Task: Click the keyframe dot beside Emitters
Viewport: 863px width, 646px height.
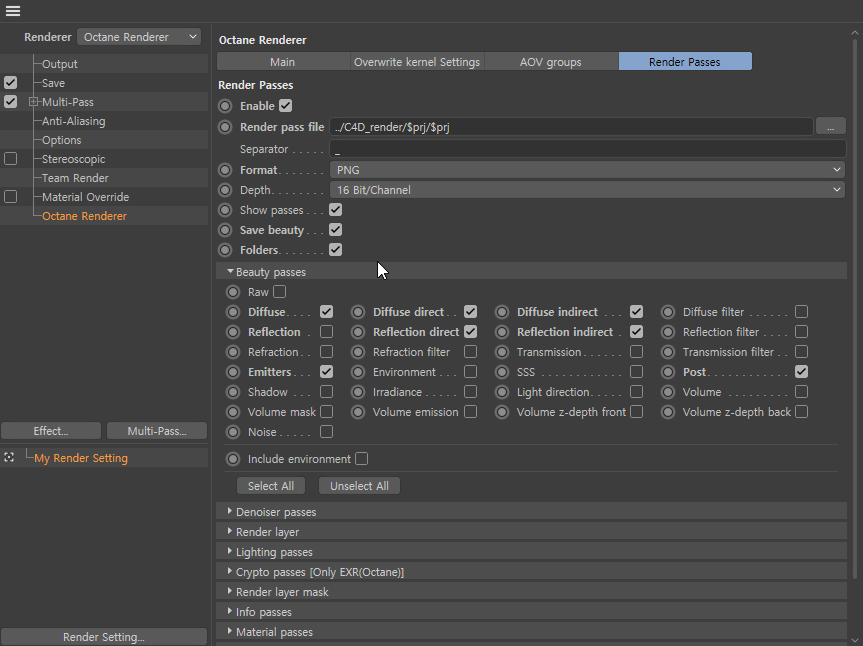Action: coord(233,372)
